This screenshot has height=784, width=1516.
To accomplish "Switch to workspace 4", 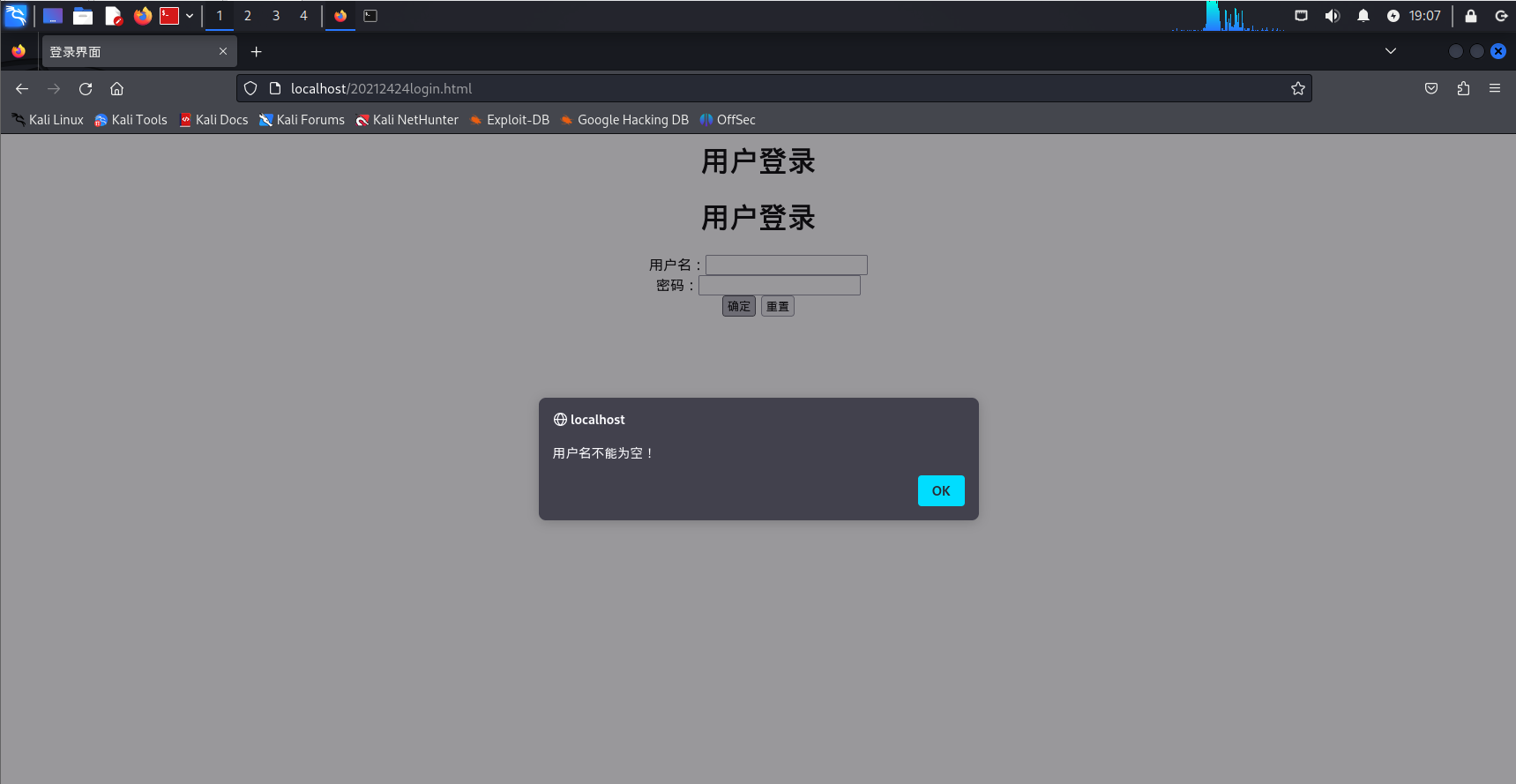I will [304, 16].
